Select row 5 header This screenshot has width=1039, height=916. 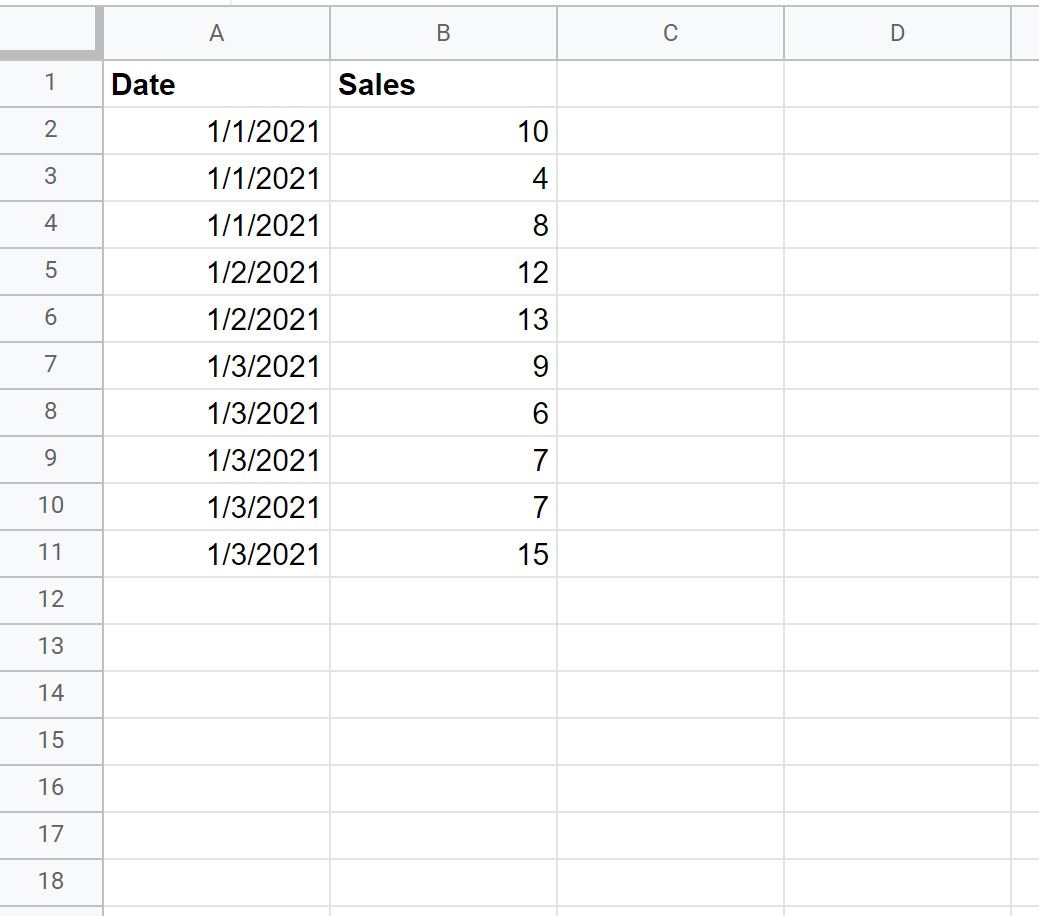[x=51, y=271]
